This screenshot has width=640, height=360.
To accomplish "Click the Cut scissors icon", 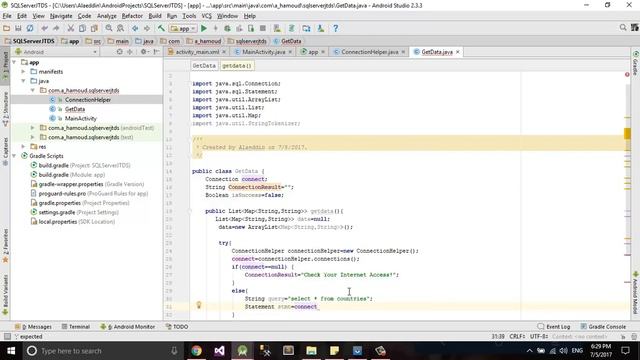I will [71, 28].
